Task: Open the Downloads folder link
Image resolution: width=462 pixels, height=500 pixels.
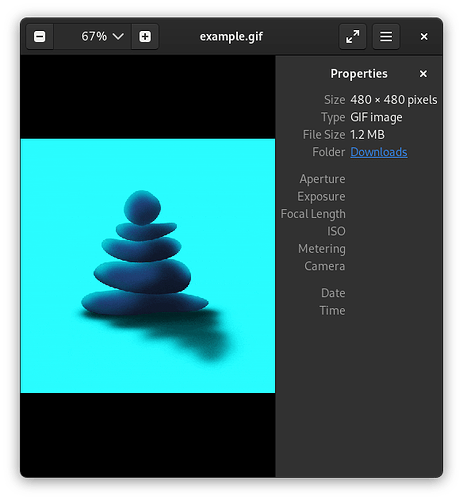Action: (x=379, y=152)
